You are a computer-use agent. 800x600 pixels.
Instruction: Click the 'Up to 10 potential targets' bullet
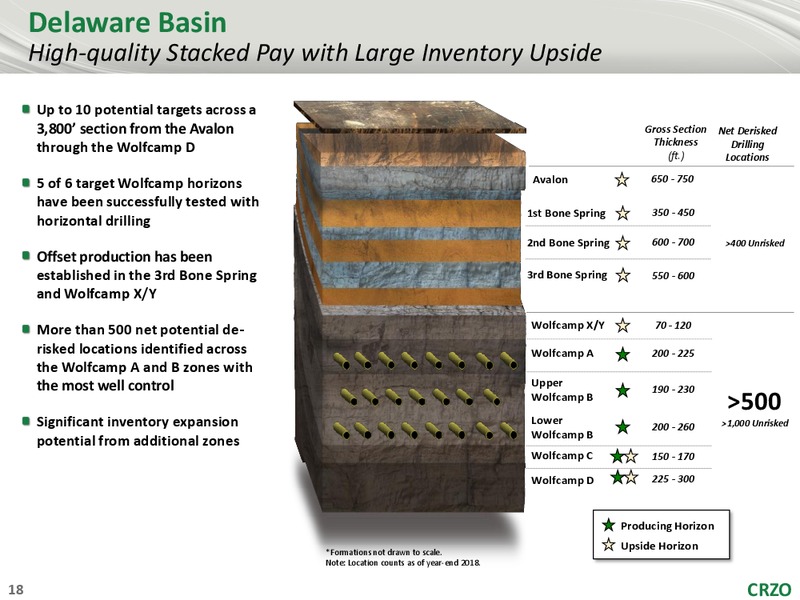146,129
